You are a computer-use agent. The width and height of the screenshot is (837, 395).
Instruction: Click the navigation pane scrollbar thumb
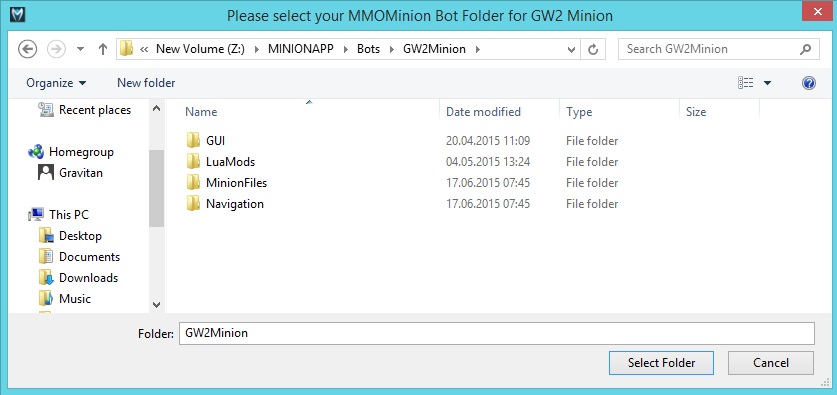click(x=156, y=188)
